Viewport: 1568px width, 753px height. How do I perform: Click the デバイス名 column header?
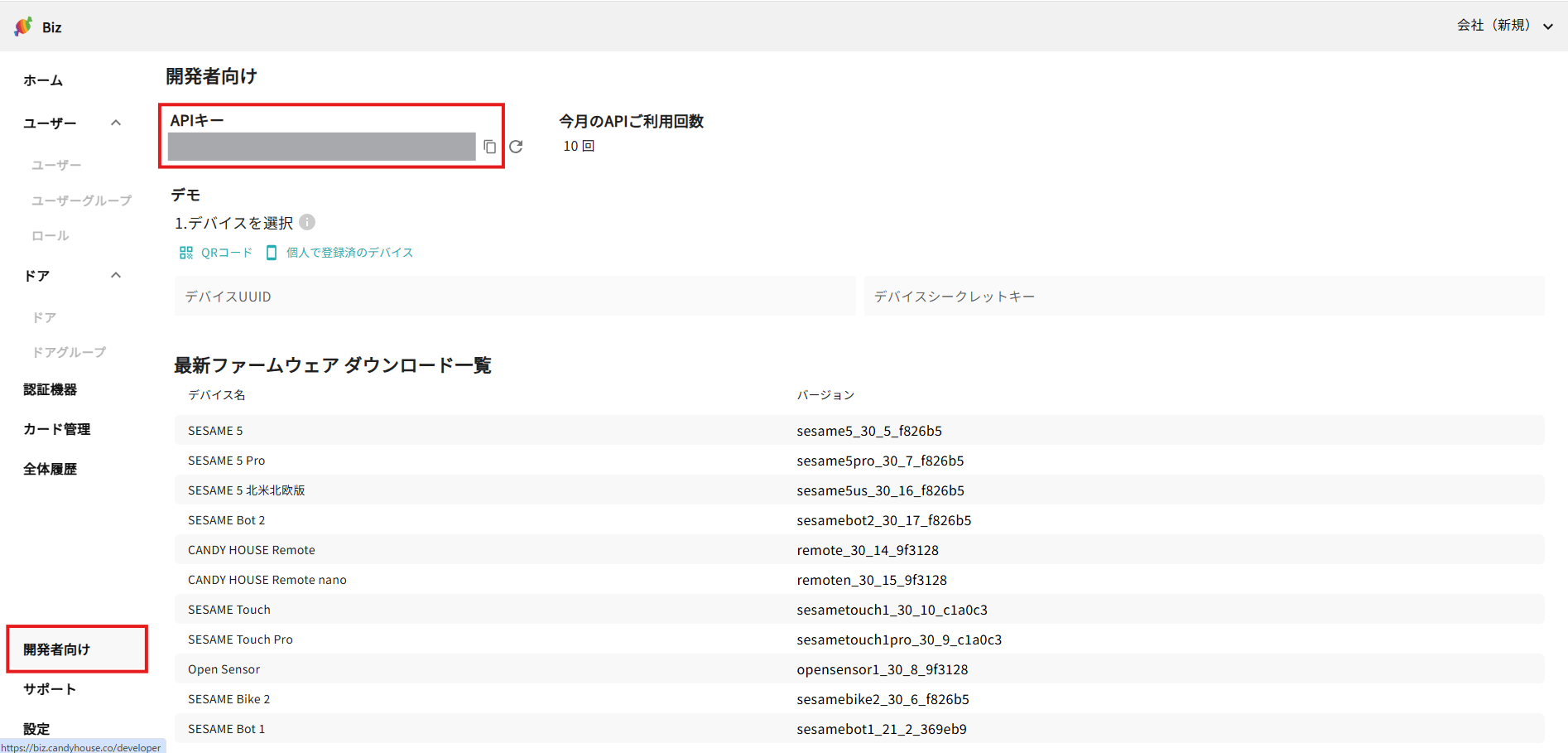(216, 395)
